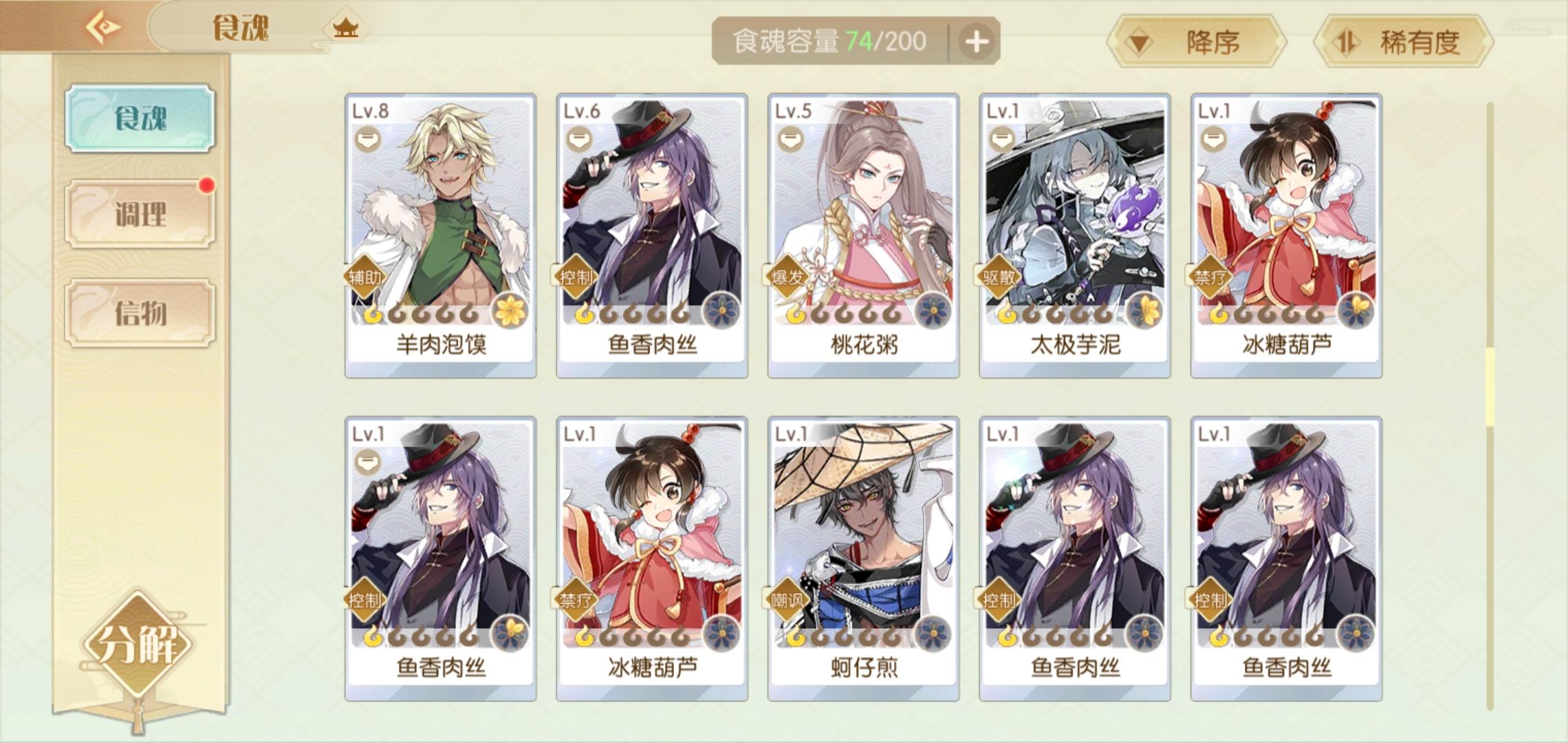Click the vertical scrollbar handle
Viewport: 1568px width, 743px height.
click(1490, 387)
